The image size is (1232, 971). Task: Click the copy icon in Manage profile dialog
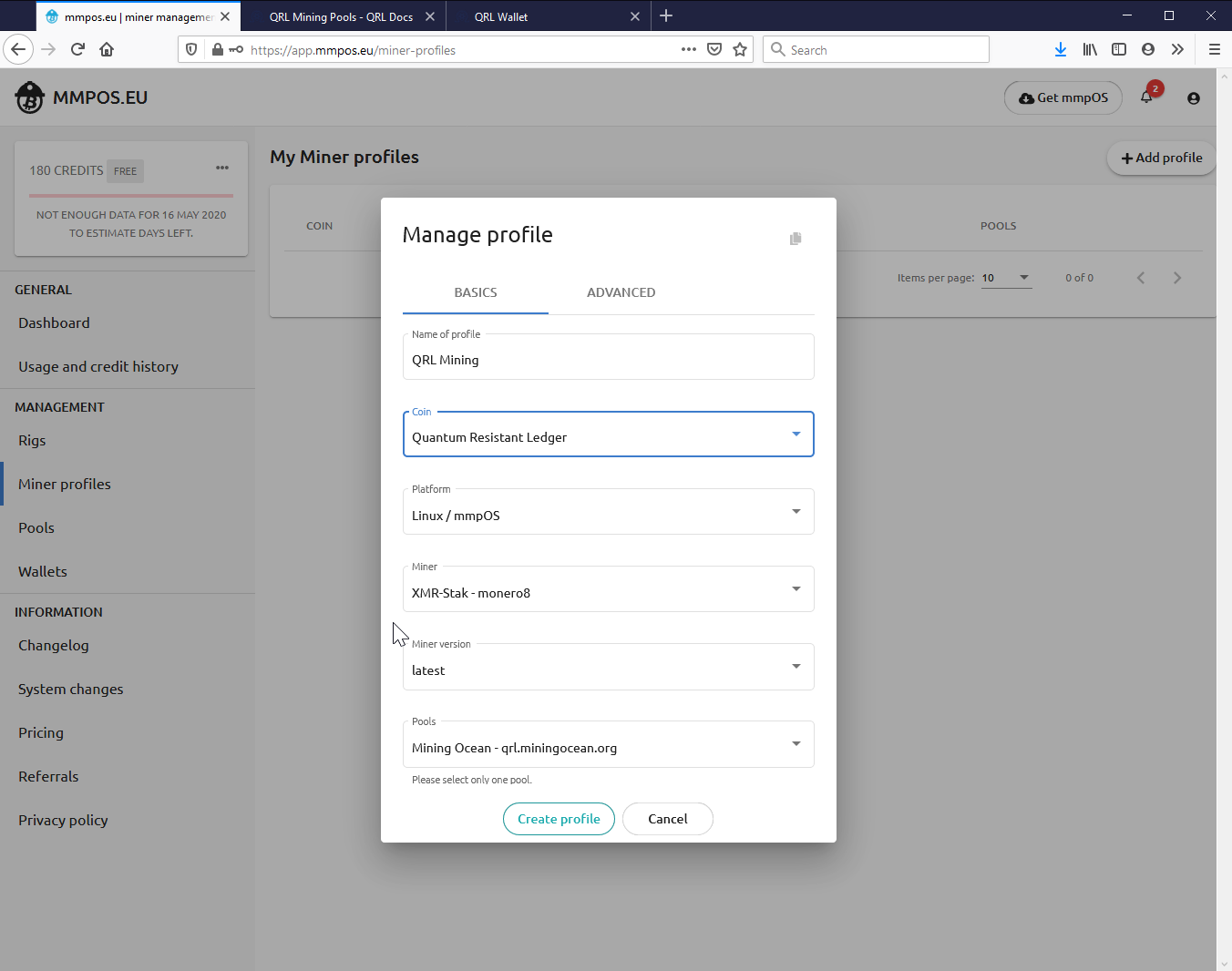pos(796,239)
